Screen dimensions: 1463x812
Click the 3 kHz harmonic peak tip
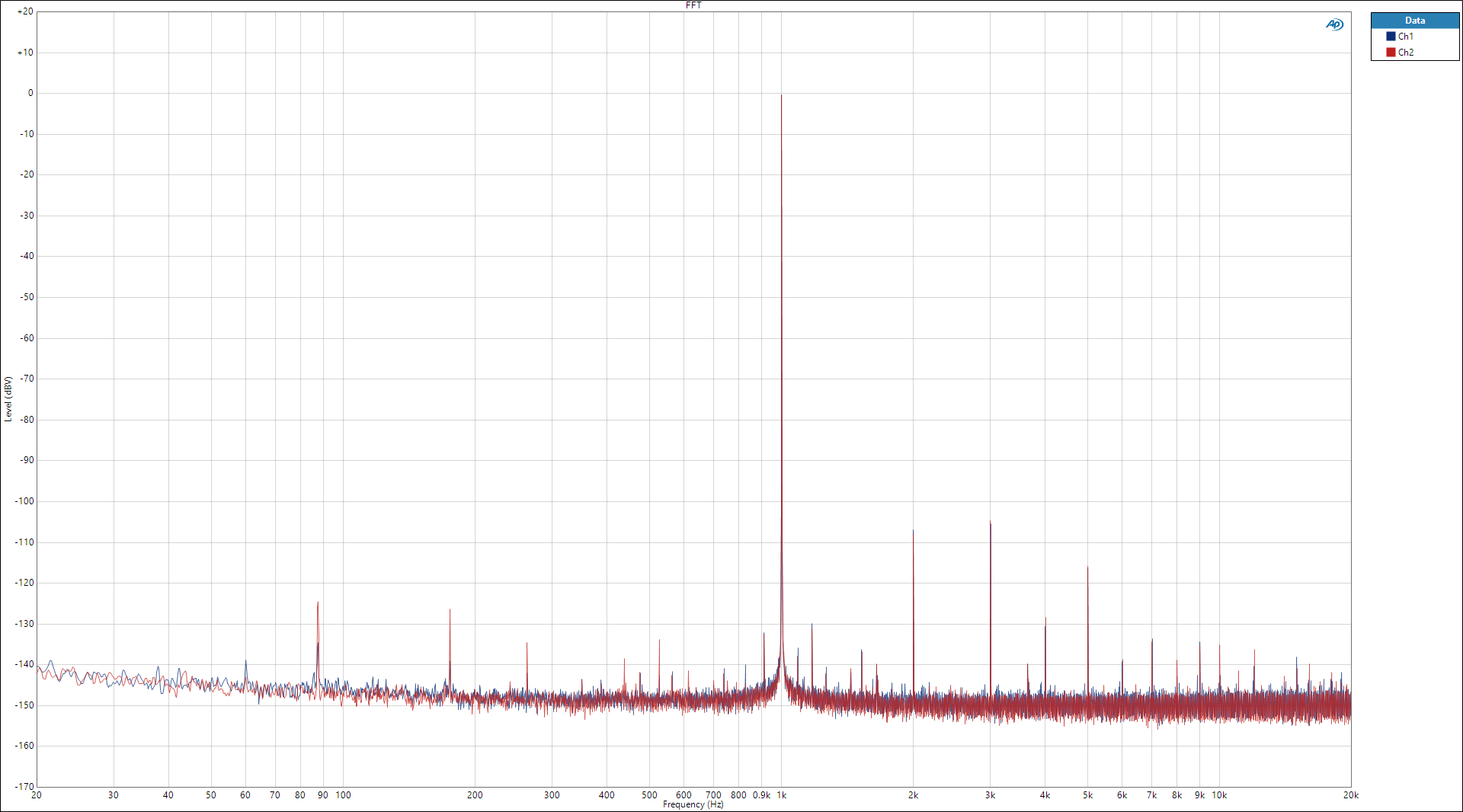[990, 523]
